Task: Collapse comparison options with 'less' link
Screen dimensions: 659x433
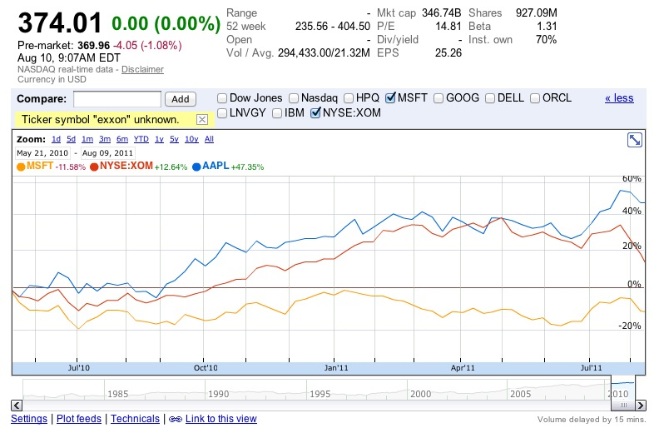Action: [619, 98]
